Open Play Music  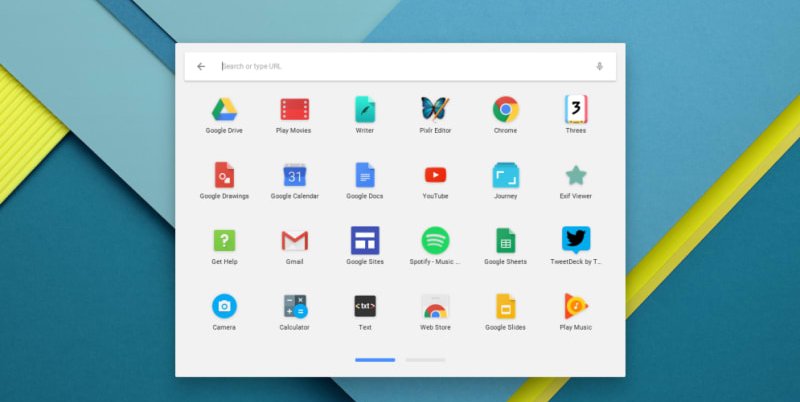576,306
